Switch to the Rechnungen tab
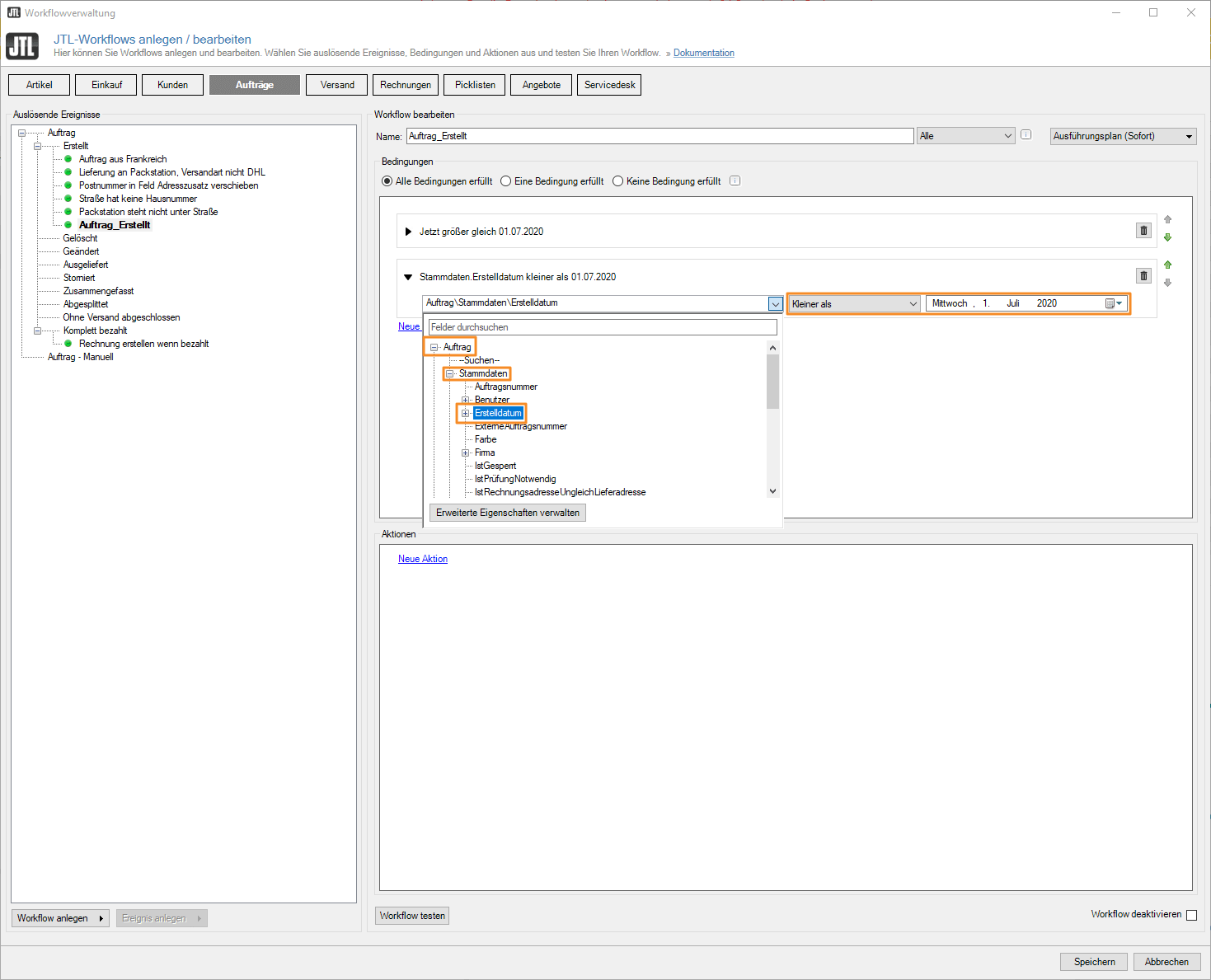The width and height of the screenshot is (1211, 980). pos(406,85)
